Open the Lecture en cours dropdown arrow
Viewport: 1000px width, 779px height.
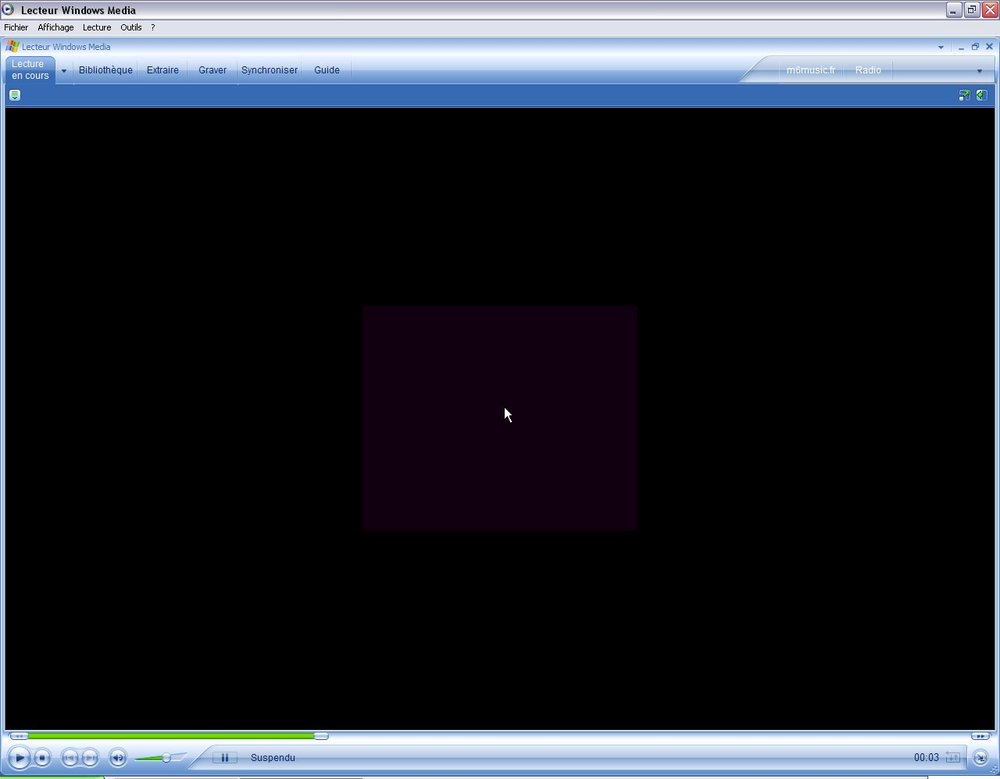tap(62, 70)
